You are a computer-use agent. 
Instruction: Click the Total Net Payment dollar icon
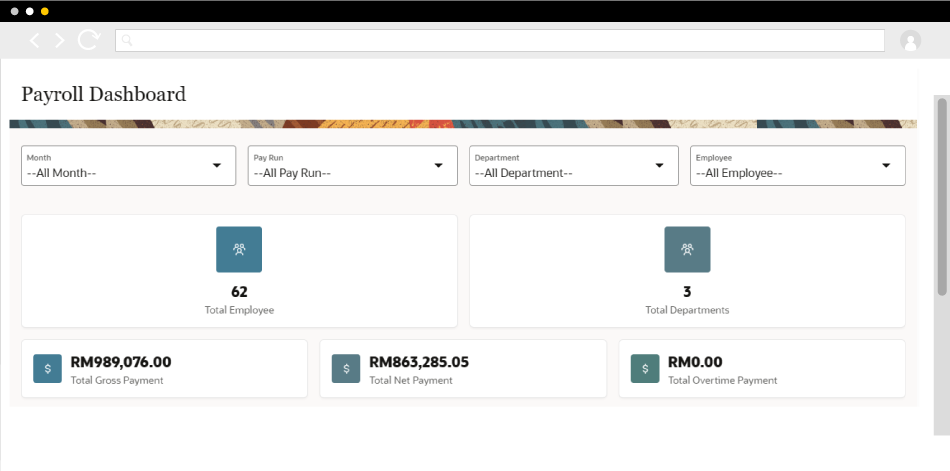346,369
